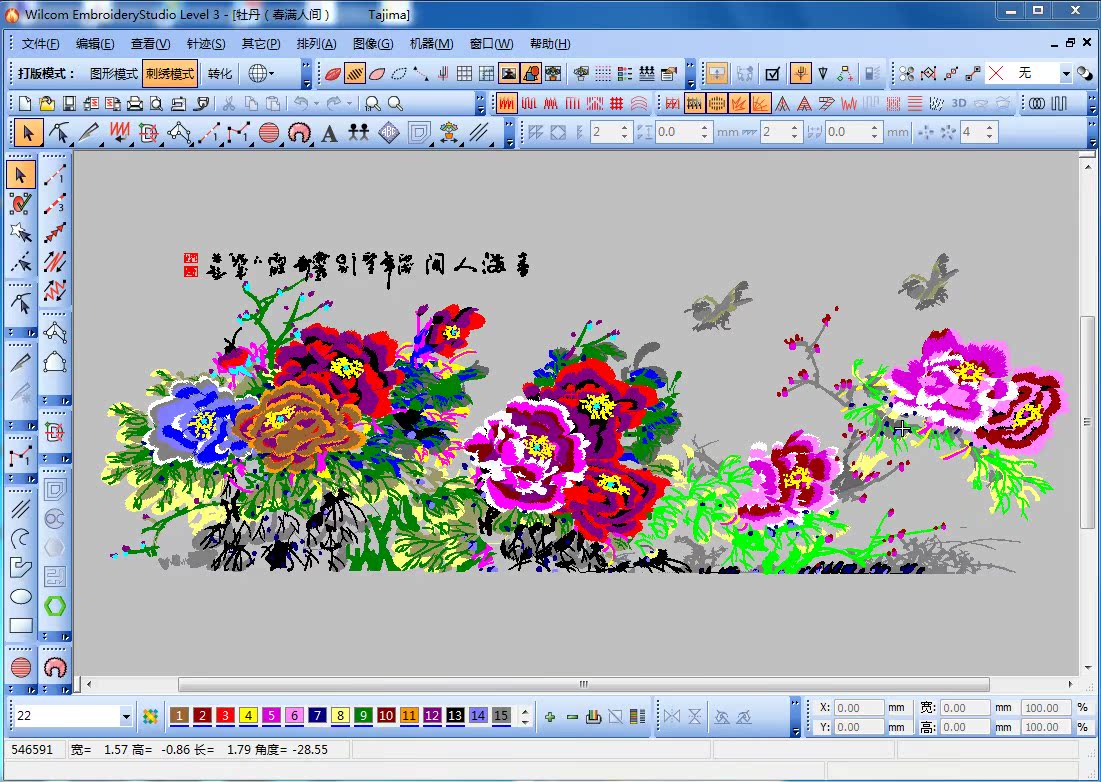Open the Redo history dropdown arrow
The image size is (1101, 782).
349,104
